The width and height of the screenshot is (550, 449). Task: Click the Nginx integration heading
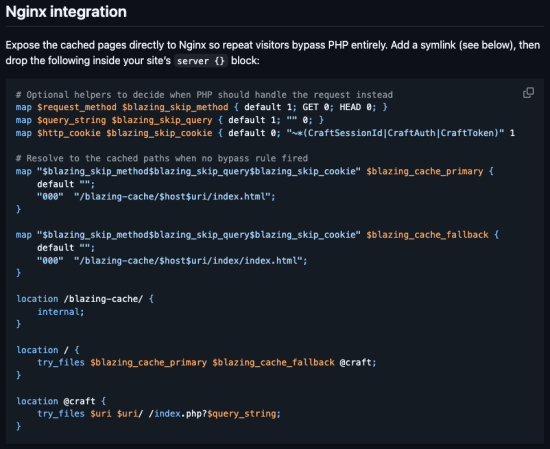(66, 12)
